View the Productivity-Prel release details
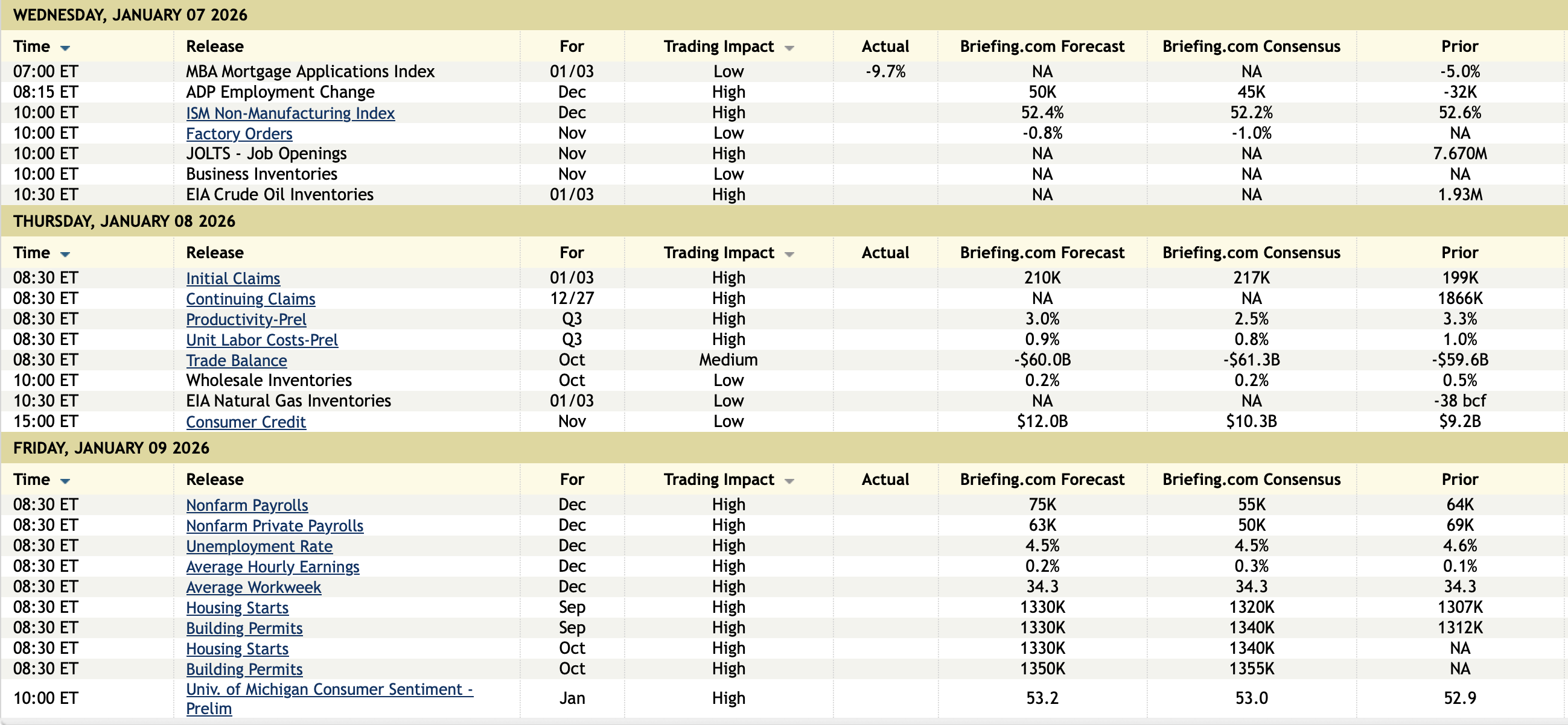 [246, 320]
